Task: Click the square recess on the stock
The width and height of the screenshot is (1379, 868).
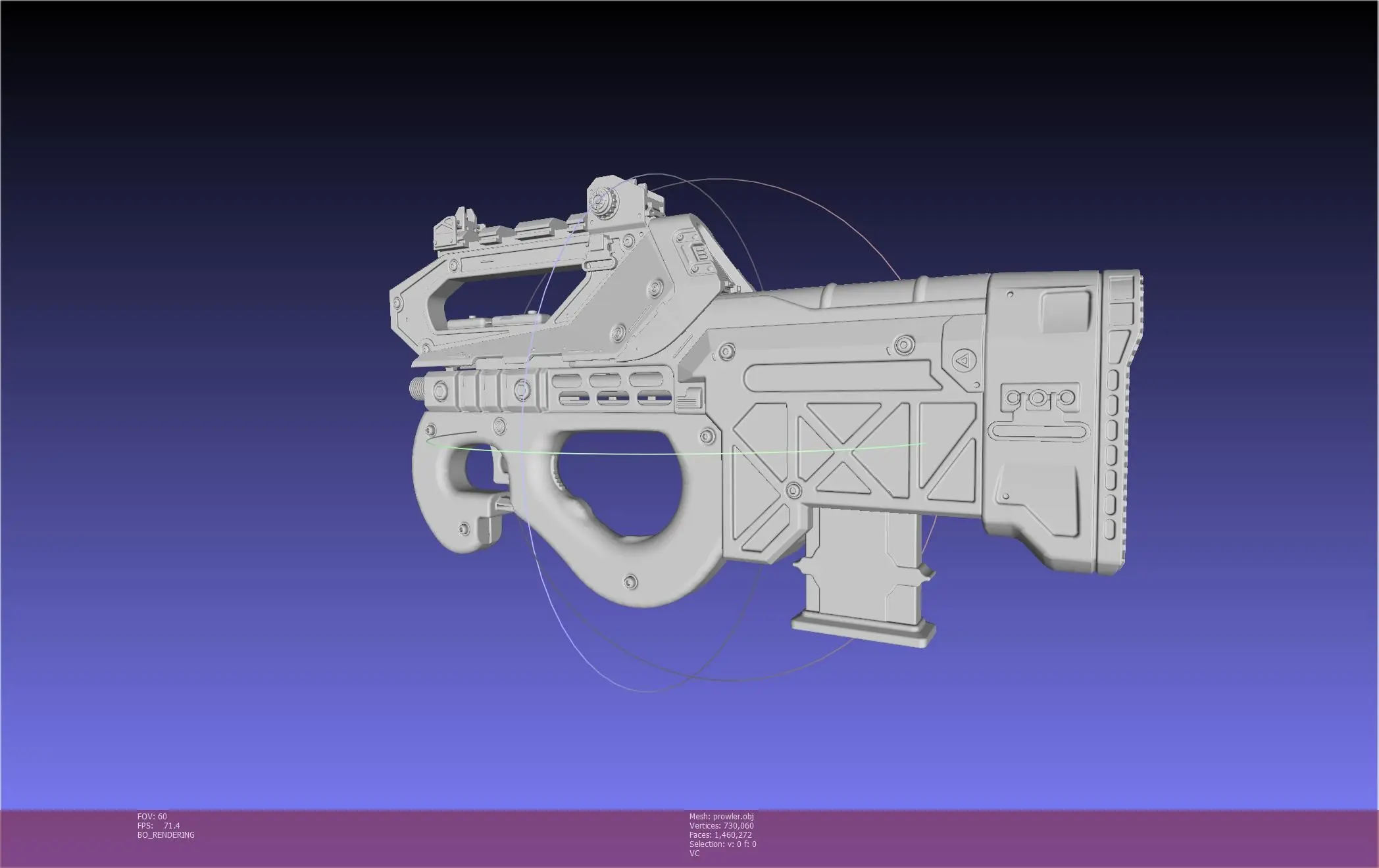Action: pyautogui.click(x=1065, y=311)
